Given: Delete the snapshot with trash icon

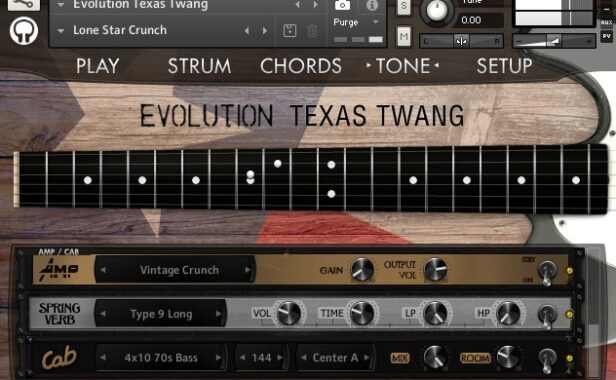Looking at the screenshot, I should pos(312,30).
